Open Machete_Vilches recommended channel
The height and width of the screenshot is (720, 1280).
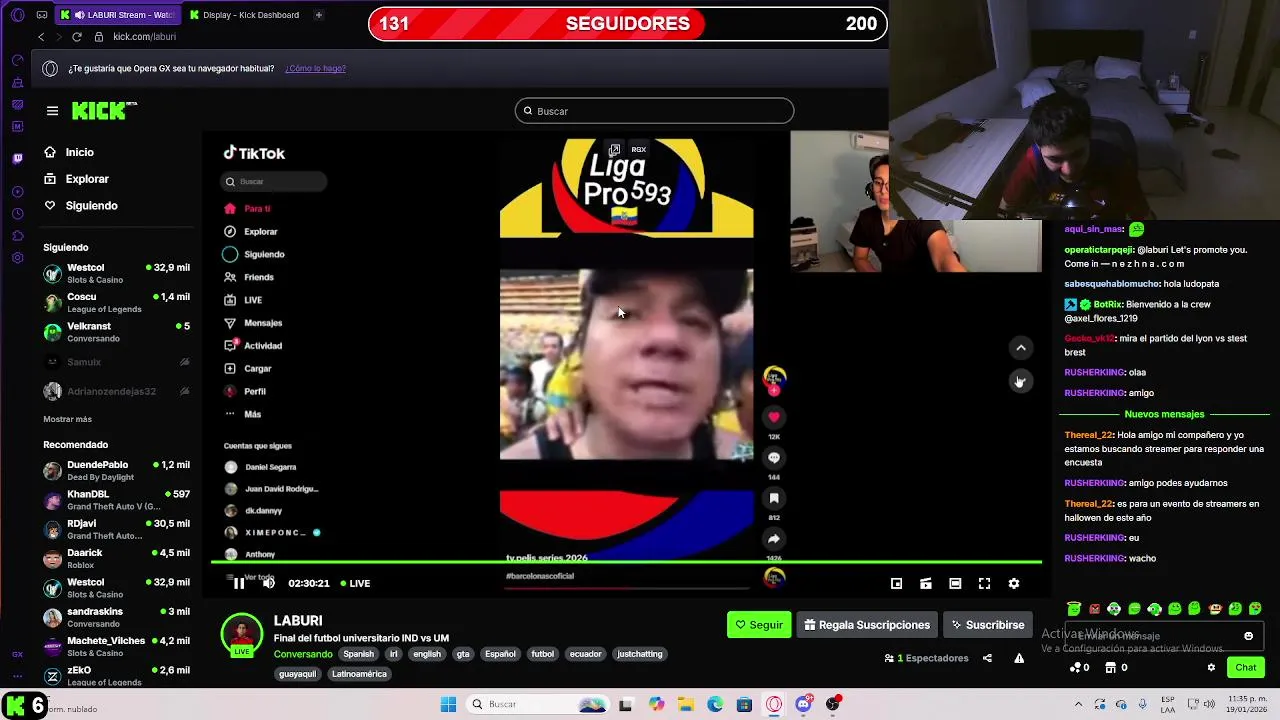click(x=117, y=646)
